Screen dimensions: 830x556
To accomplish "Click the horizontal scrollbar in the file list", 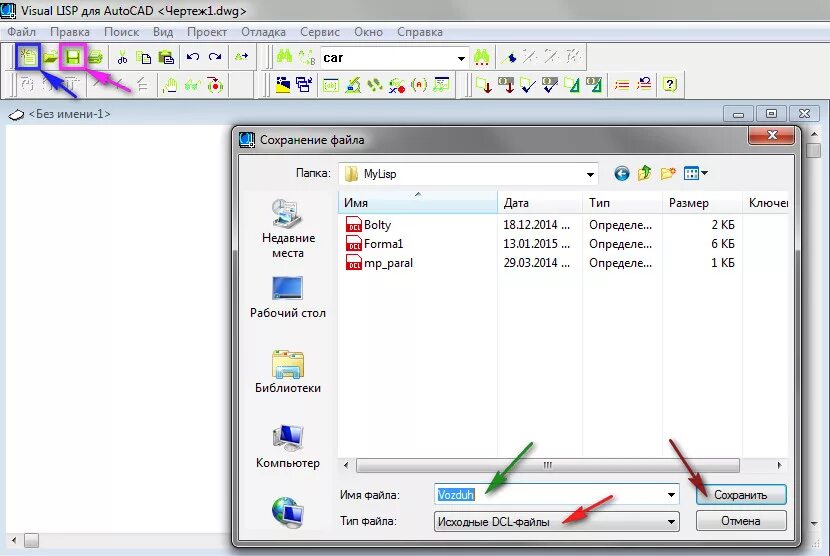I will [547, 465].
